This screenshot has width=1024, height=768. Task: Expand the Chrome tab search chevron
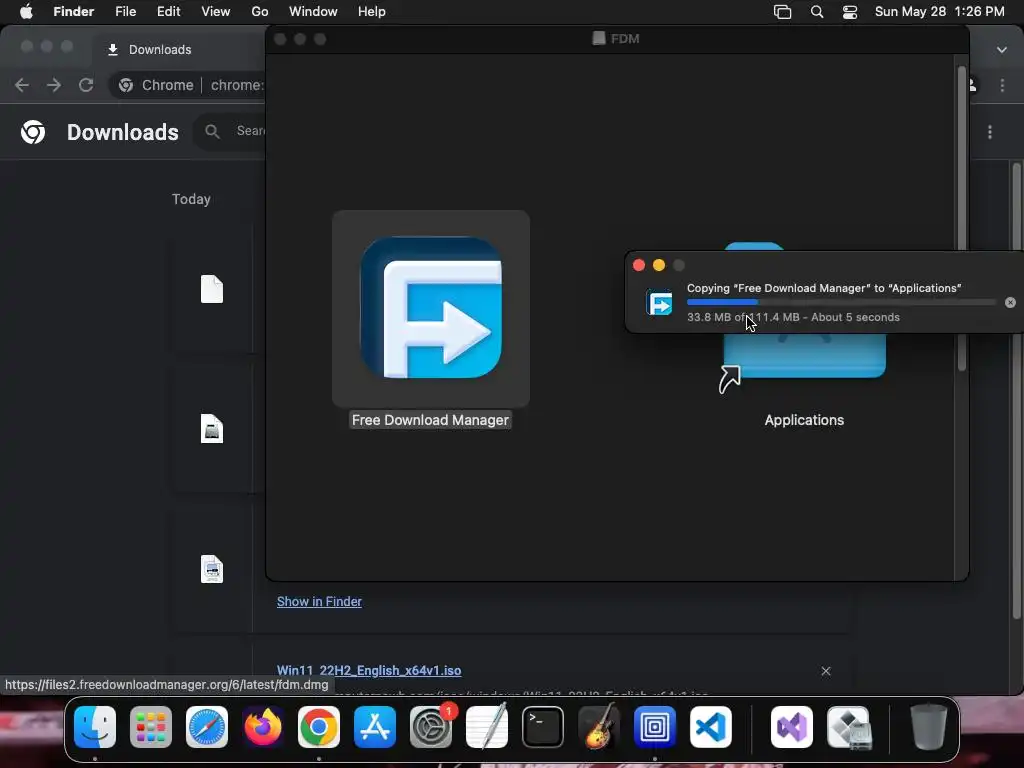tap(1001, 50)
